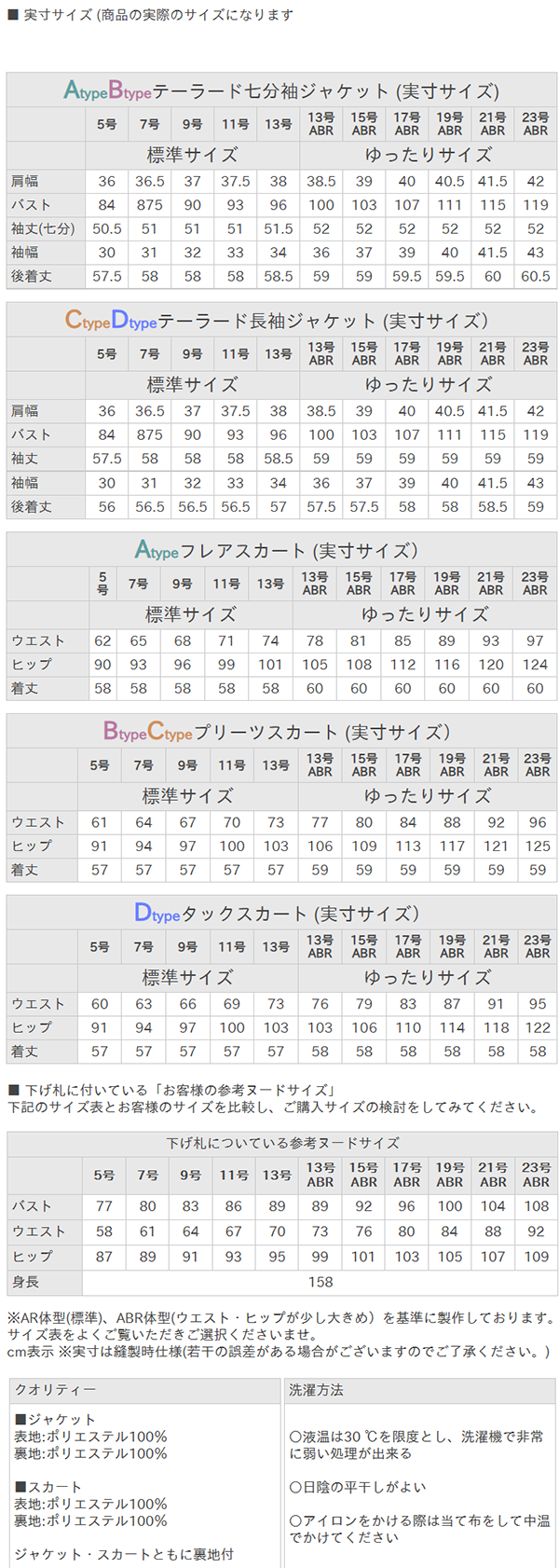This screenshot has width=559, height=1568.
Task: Click the 23号 ABR column header in 七分袖ジャケット table
Action: tap(536, 124)
